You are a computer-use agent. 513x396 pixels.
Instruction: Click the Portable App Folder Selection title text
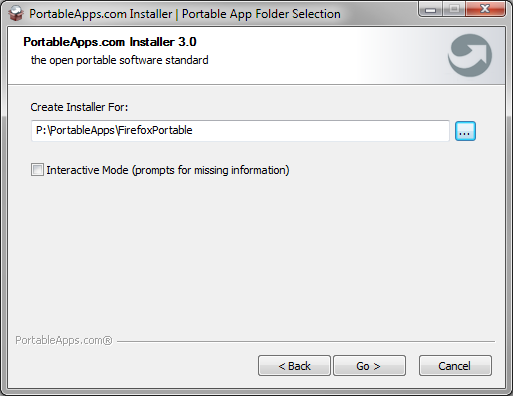pos(261,14)
